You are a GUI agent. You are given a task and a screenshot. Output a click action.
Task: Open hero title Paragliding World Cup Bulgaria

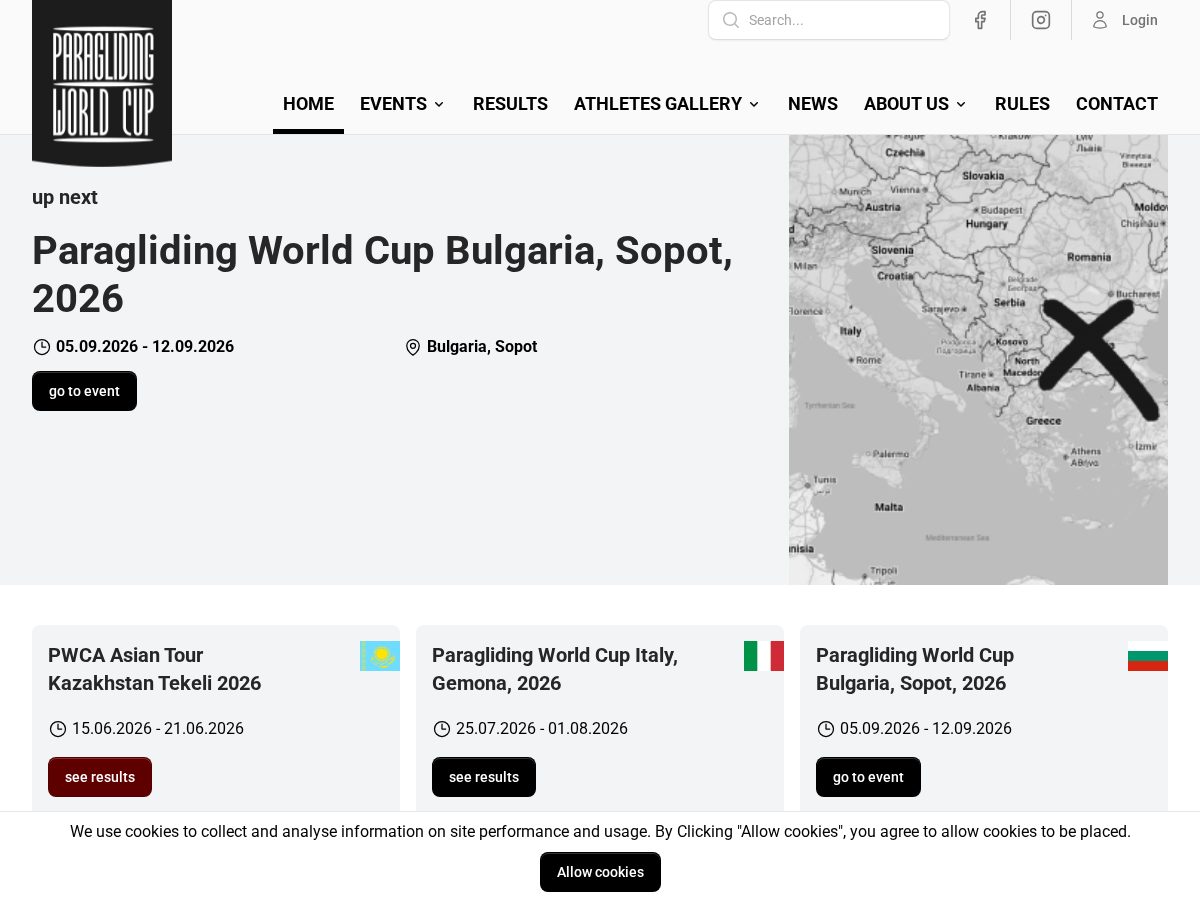click(382, 274)
